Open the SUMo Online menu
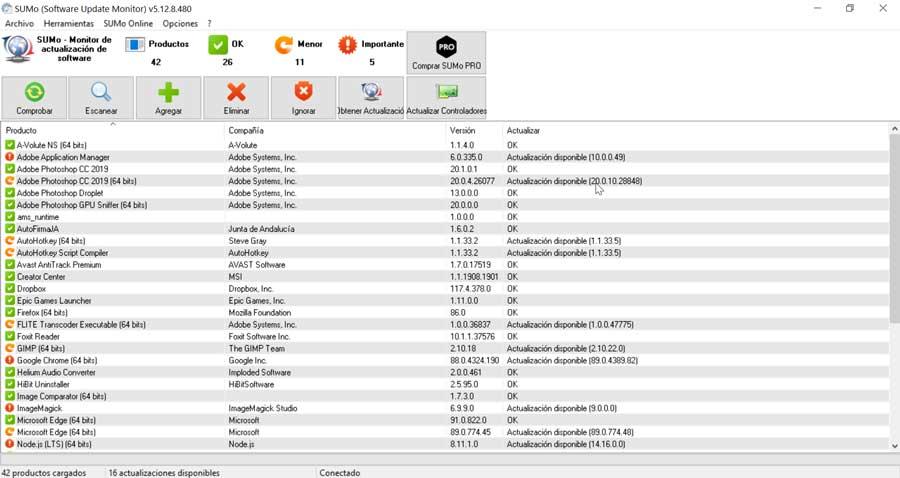Image resolution: width=900 pixels, height=478 pixels. coord(128,23)
